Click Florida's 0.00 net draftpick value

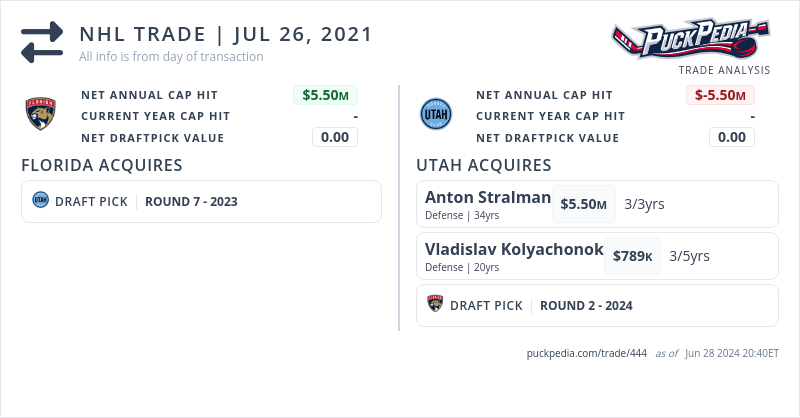(334, 137)
